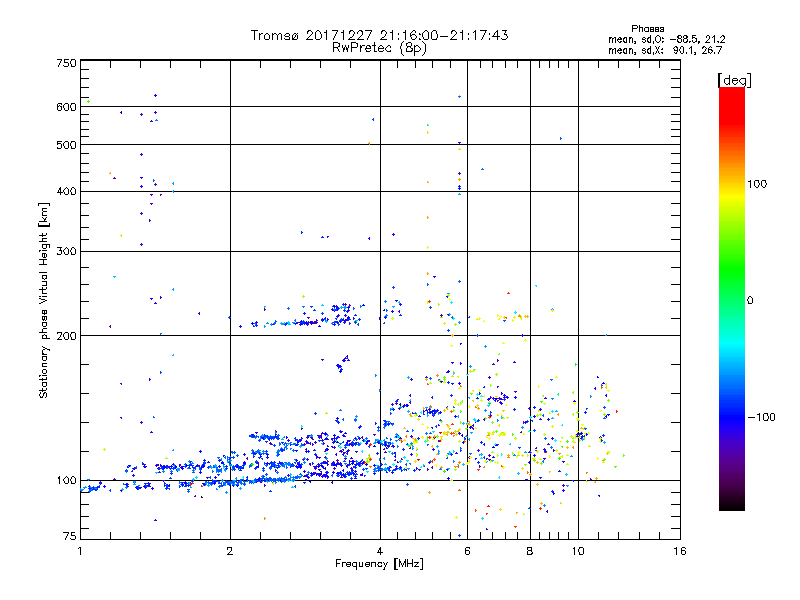Click the 'Stationary phase Virtual Height [km]' axis title
The height and width of the screenshot is (600, 800).
tap(43, 301)
